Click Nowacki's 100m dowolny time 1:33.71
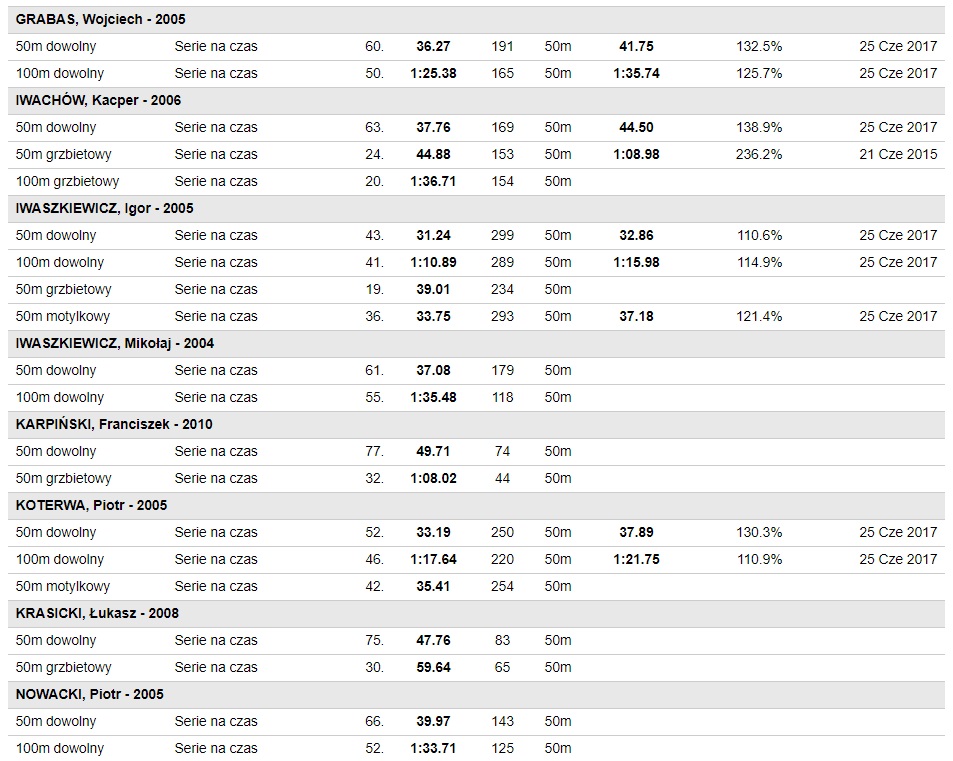953x761 pixels. tap(433, 748)
